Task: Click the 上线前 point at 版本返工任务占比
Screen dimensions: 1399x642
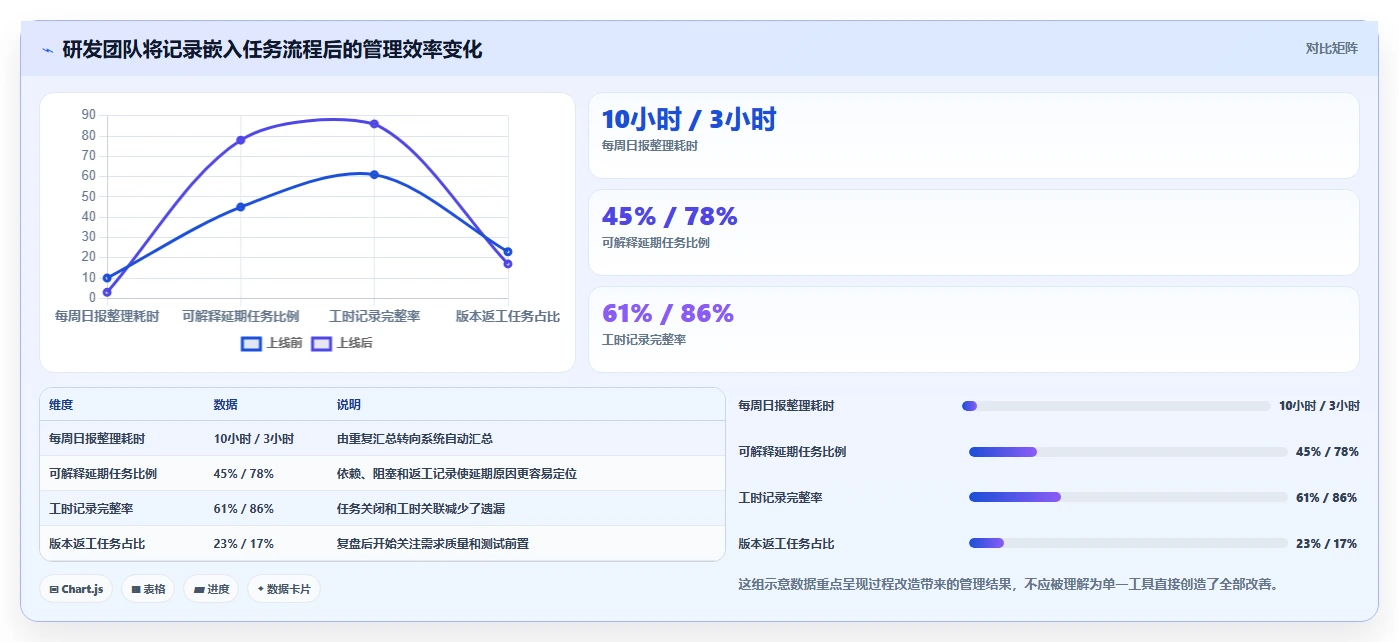Action: 508,252
